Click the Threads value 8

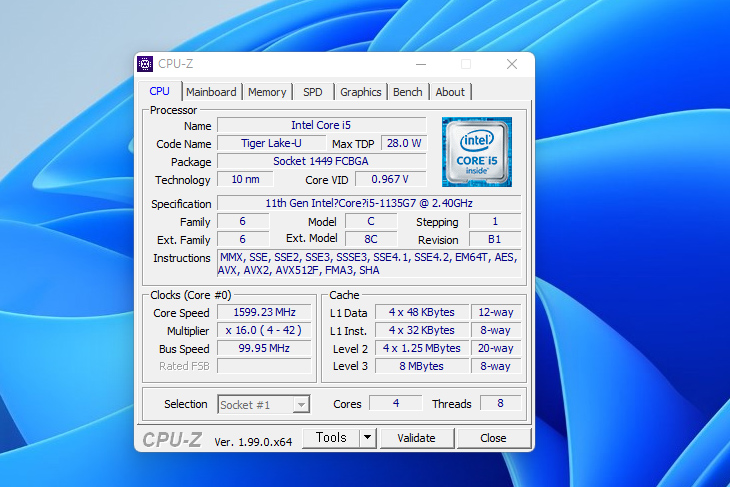(500, 403)
